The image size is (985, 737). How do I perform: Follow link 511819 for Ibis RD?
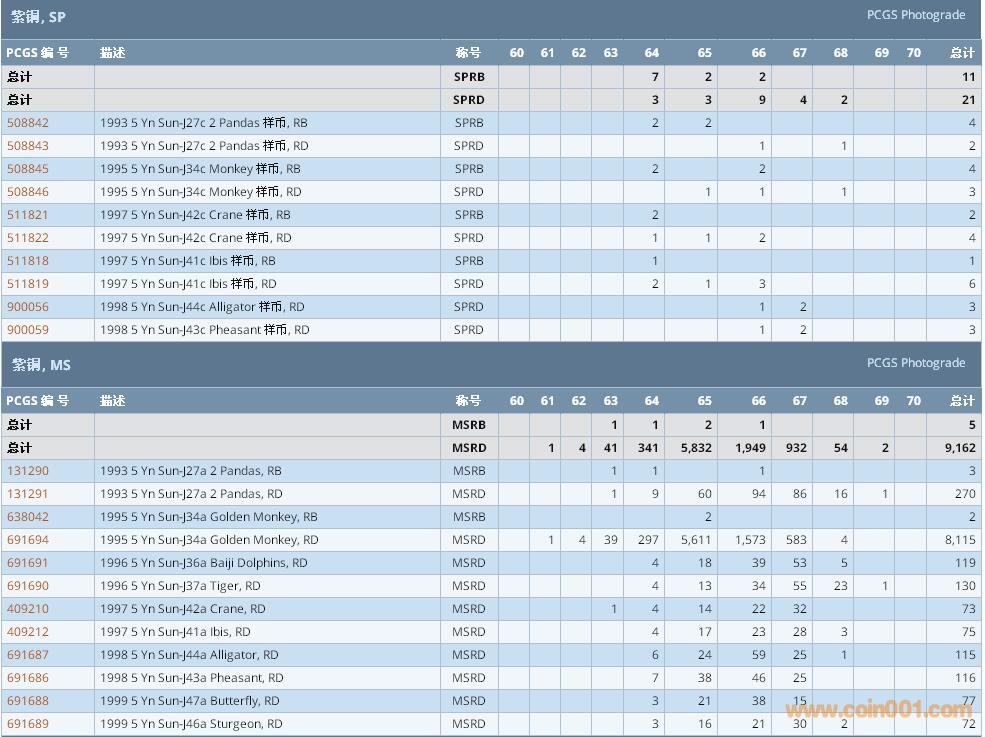[28, 284]
